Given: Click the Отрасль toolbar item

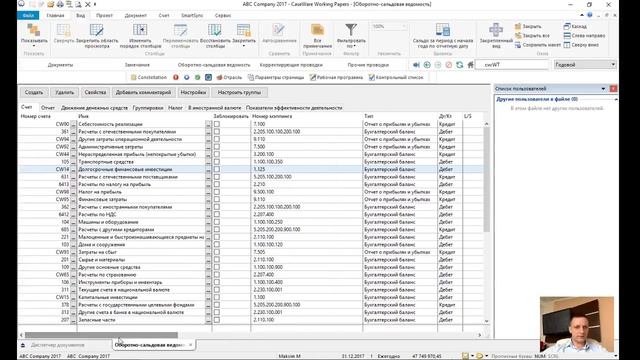Looking at the screenshot, I should pyautogui.click(x=229, y=77).
